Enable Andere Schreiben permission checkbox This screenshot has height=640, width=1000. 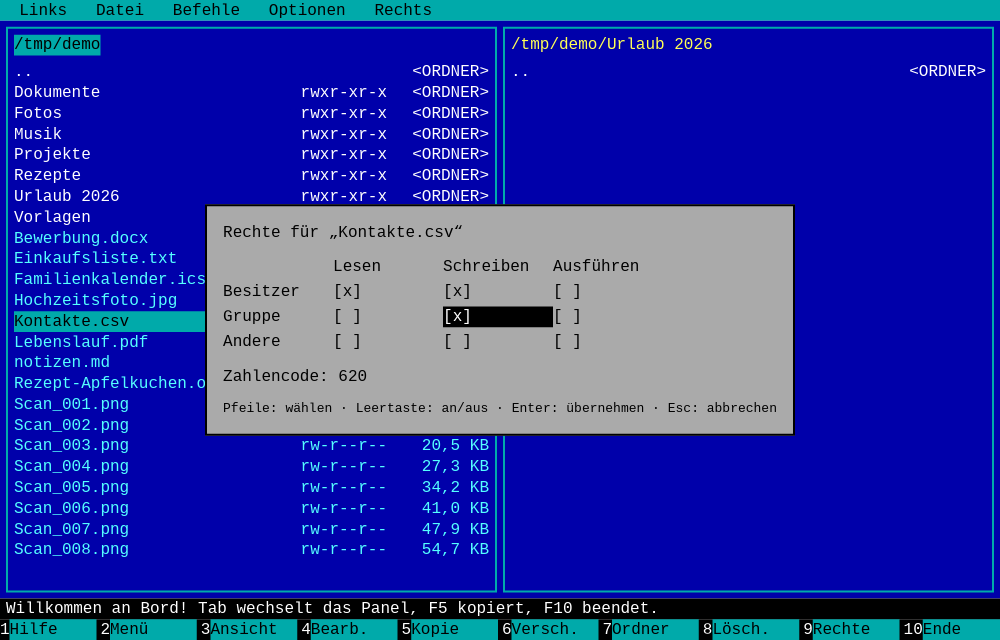pos(457,341)
